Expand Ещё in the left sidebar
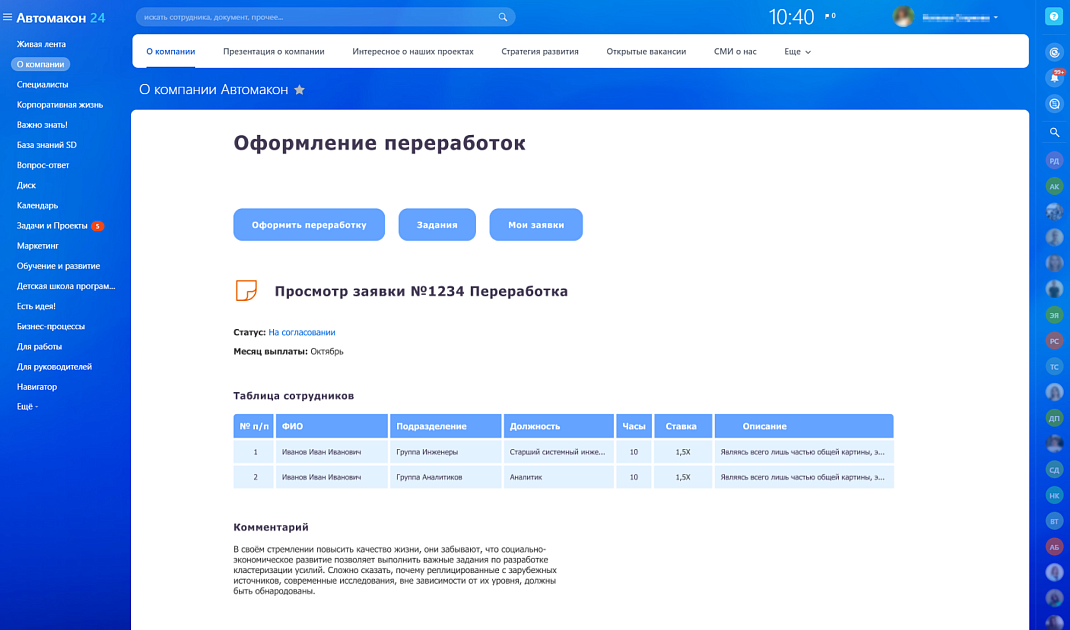 (x=27, y=407)
